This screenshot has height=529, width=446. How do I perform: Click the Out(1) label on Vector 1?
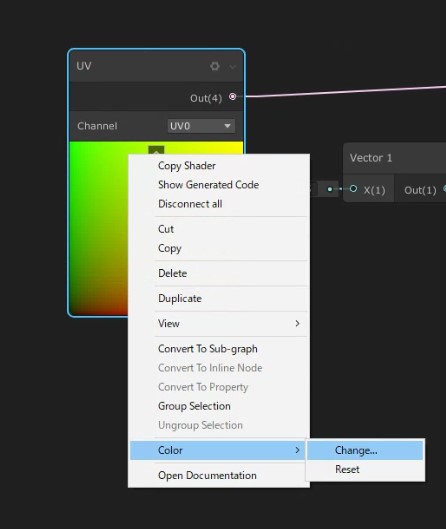pyautogui.click(x=420, y=190)
